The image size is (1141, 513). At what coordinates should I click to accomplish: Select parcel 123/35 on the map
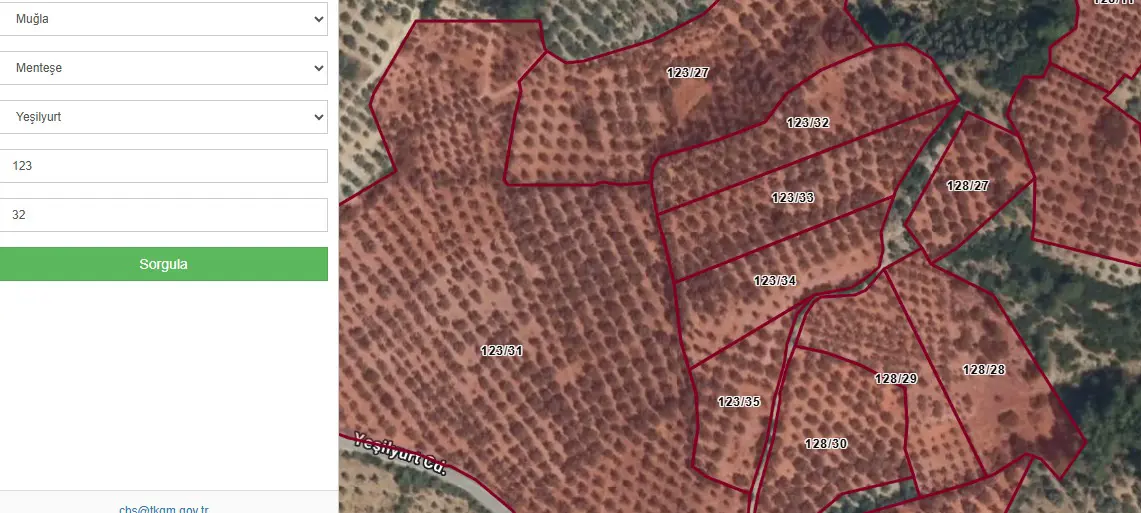pyautogui.click(x=739, y=402)
